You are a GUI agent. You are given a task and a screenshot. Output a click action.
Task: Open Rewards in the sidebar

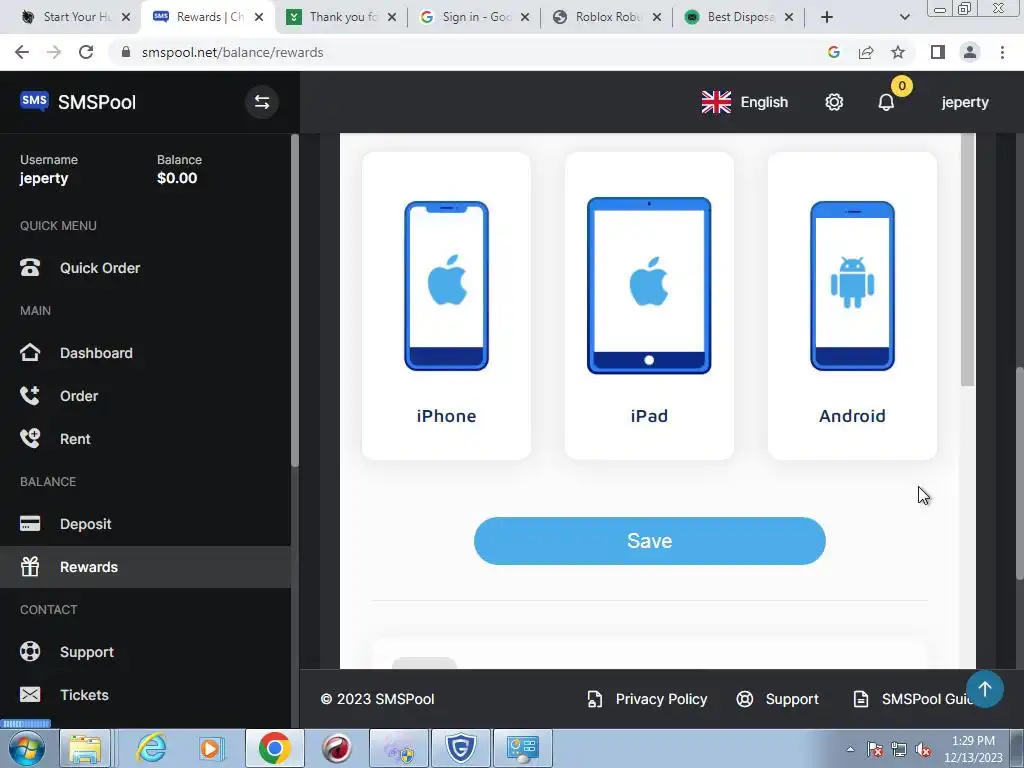point(145,567)
